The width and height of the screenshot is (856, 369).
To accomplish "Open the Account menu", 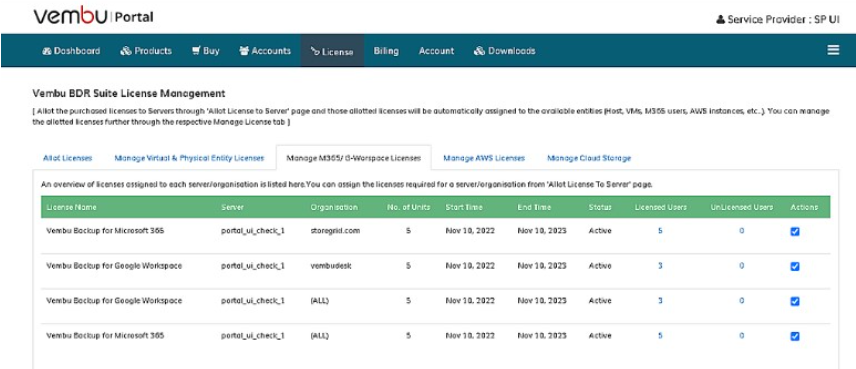I will [436, 51].
